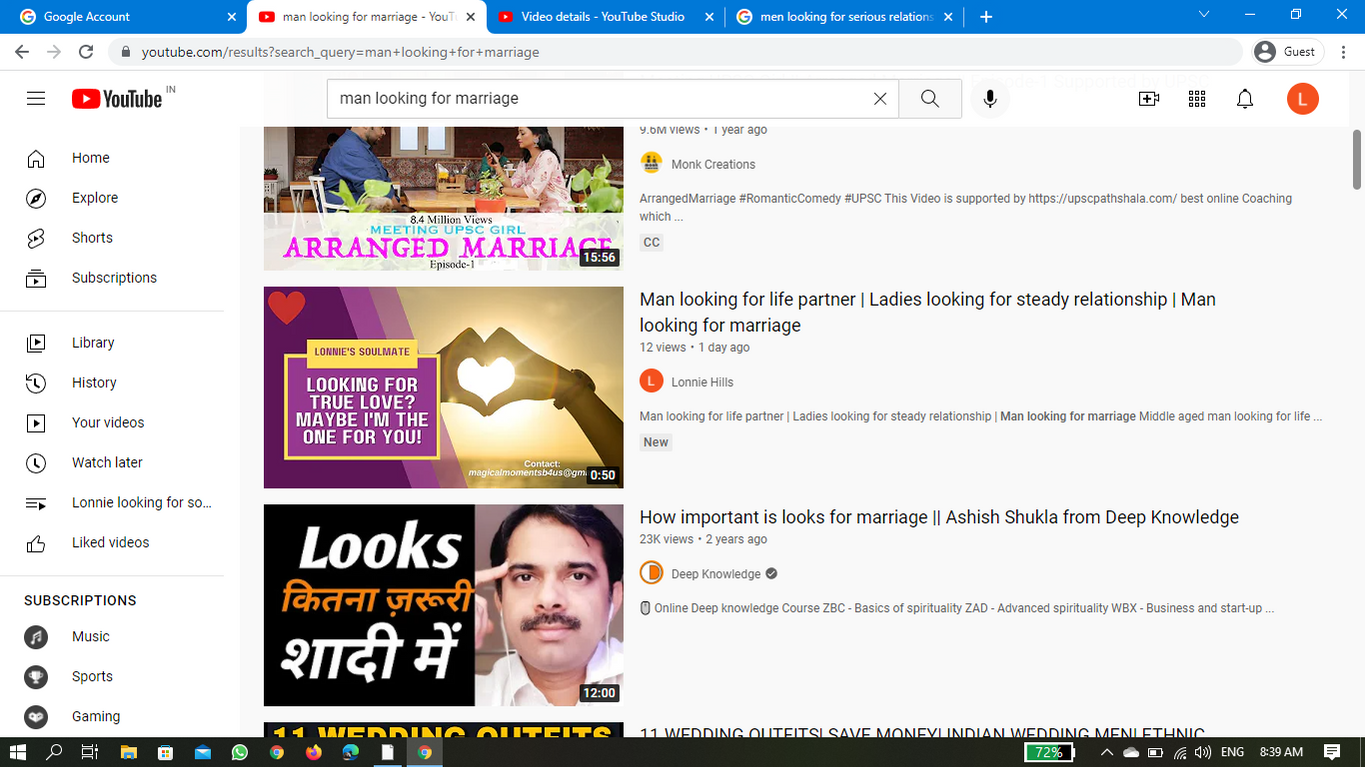Open the Windows notification center
The height and width of the screenshot is (767, 1365).
tap(1332, 752)
